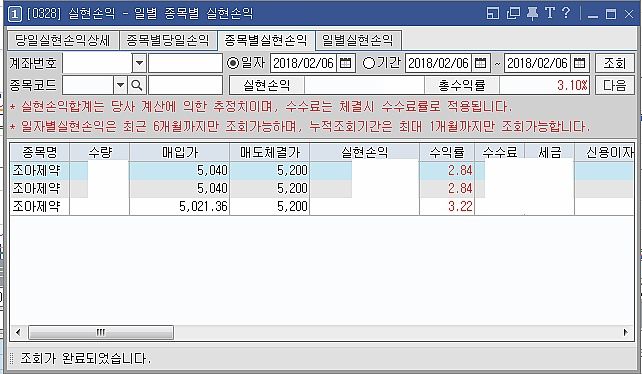The width and height of the screenshot is (642, 374).
Task: Click the stock name field beside search icon
Action: 185,85
